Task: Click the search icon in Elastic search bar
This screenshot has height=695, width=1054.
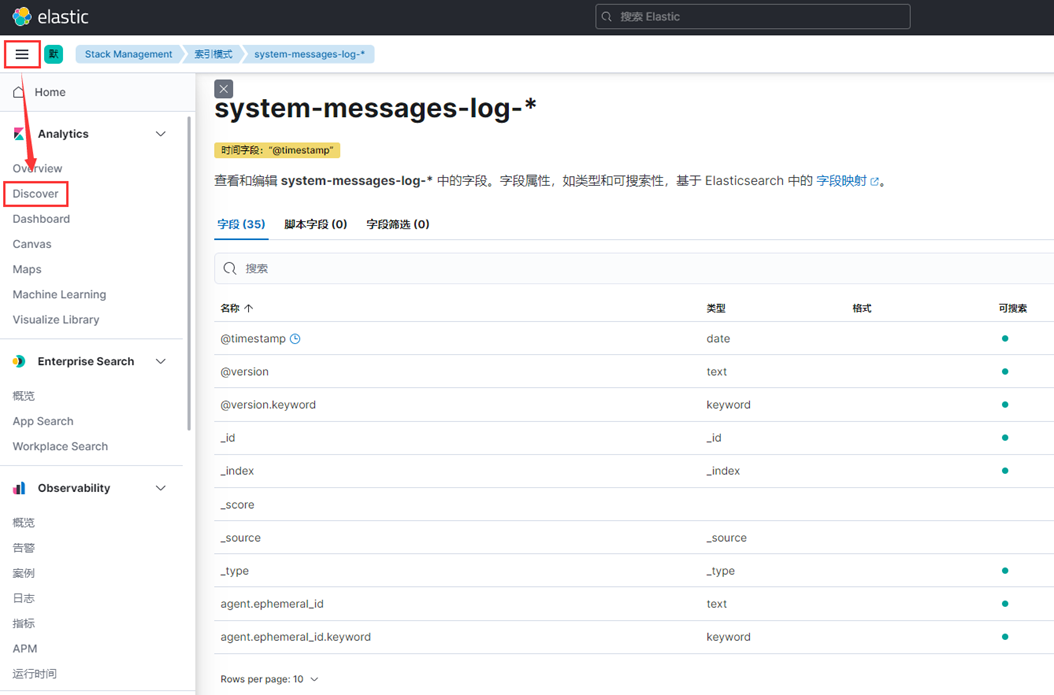Action: (x=606, y=17)
